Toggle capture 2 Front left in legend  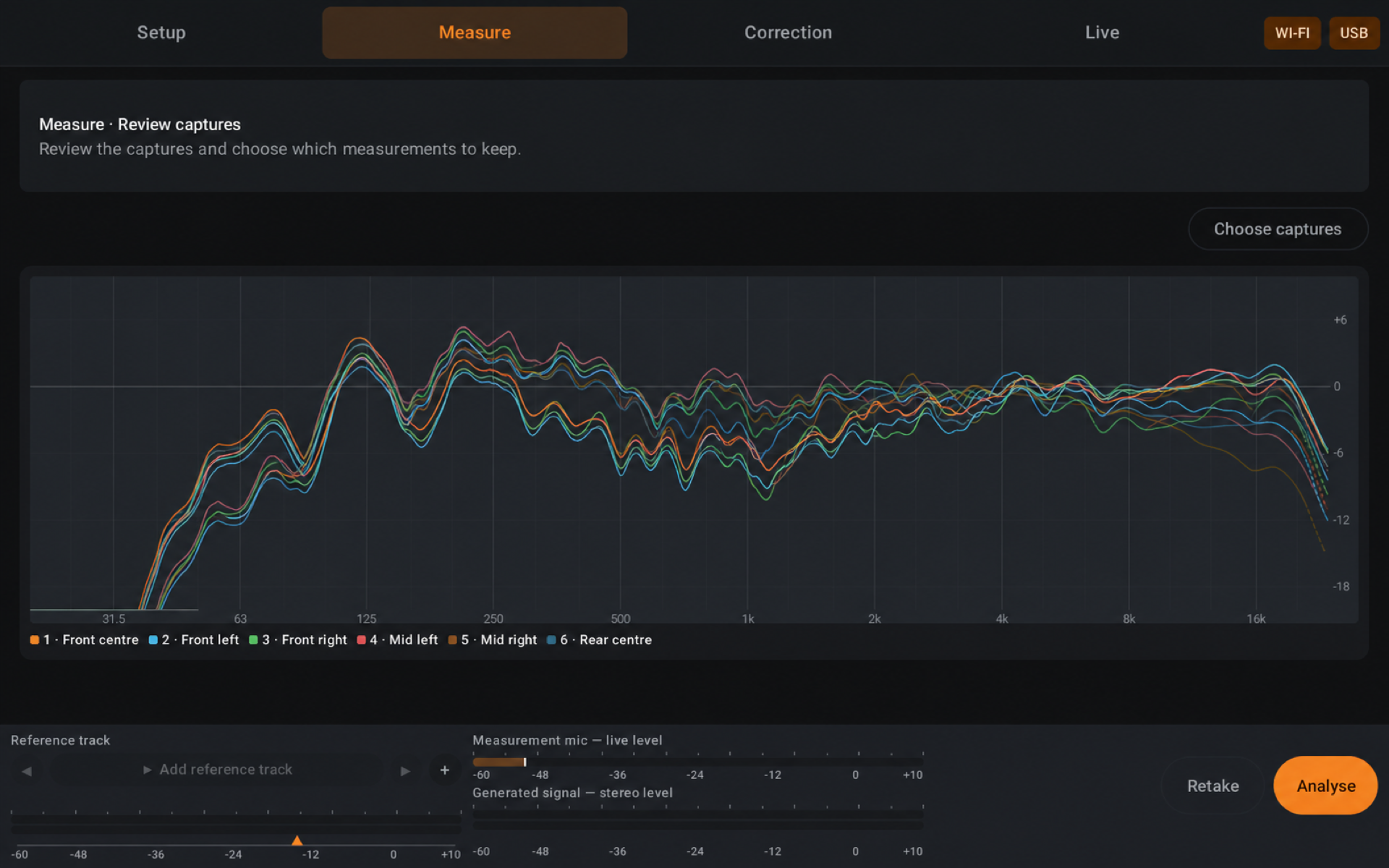(193, 640)
